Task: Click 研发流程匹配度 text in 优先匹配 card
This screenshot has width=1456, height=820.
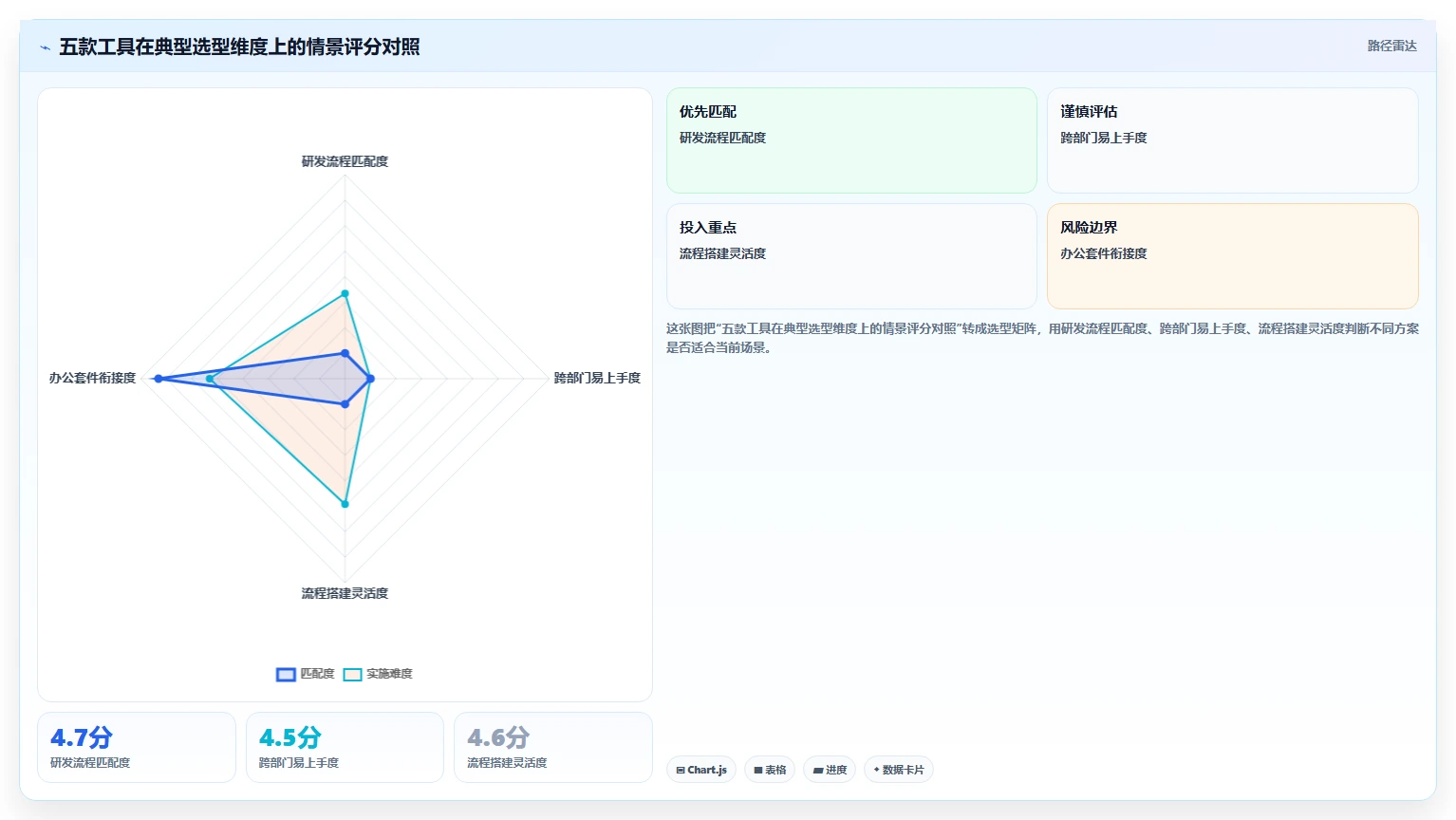Action: pos(722,138)
